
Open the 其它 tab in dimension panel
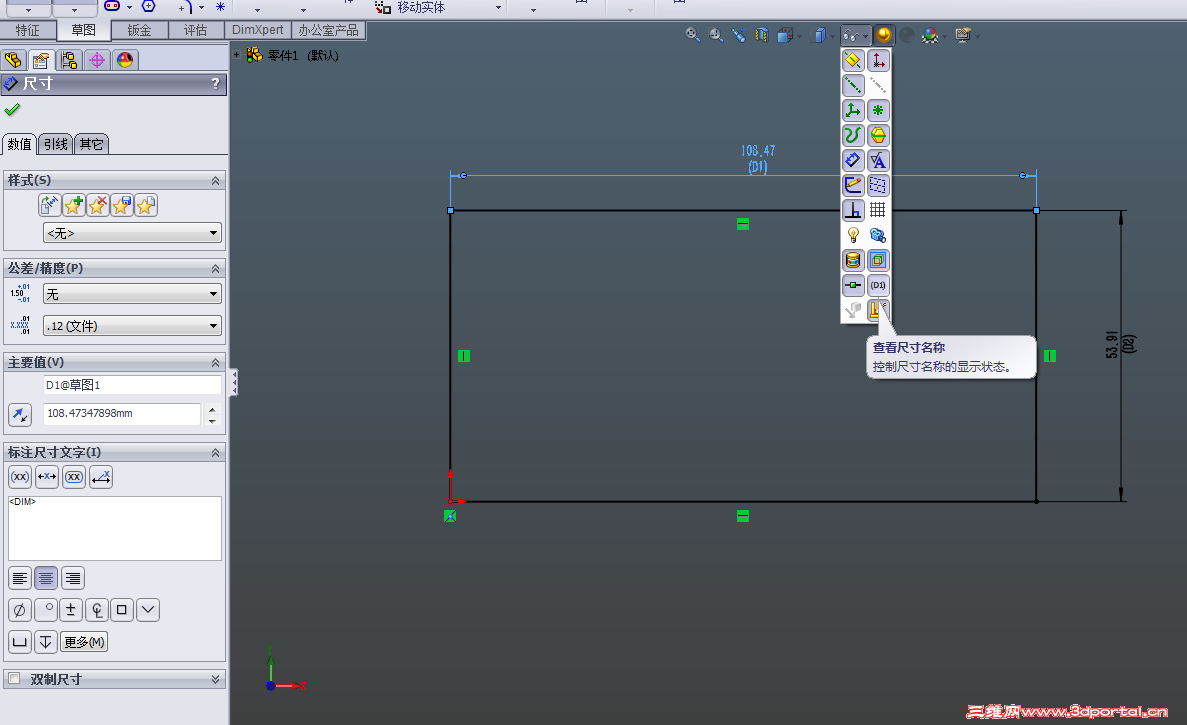click(x=92, y=144)
